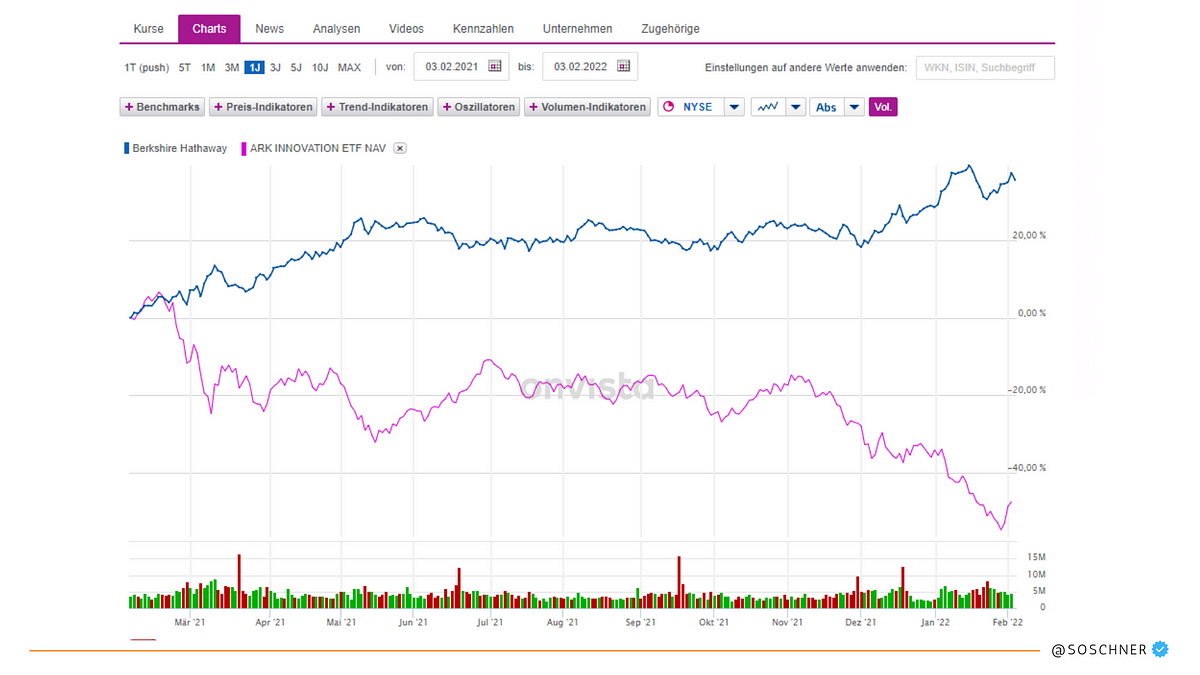This screenshot has width=1200, height=675.
Task: Open the Abs scale dropdown arrow
Action: coord(854,107)
